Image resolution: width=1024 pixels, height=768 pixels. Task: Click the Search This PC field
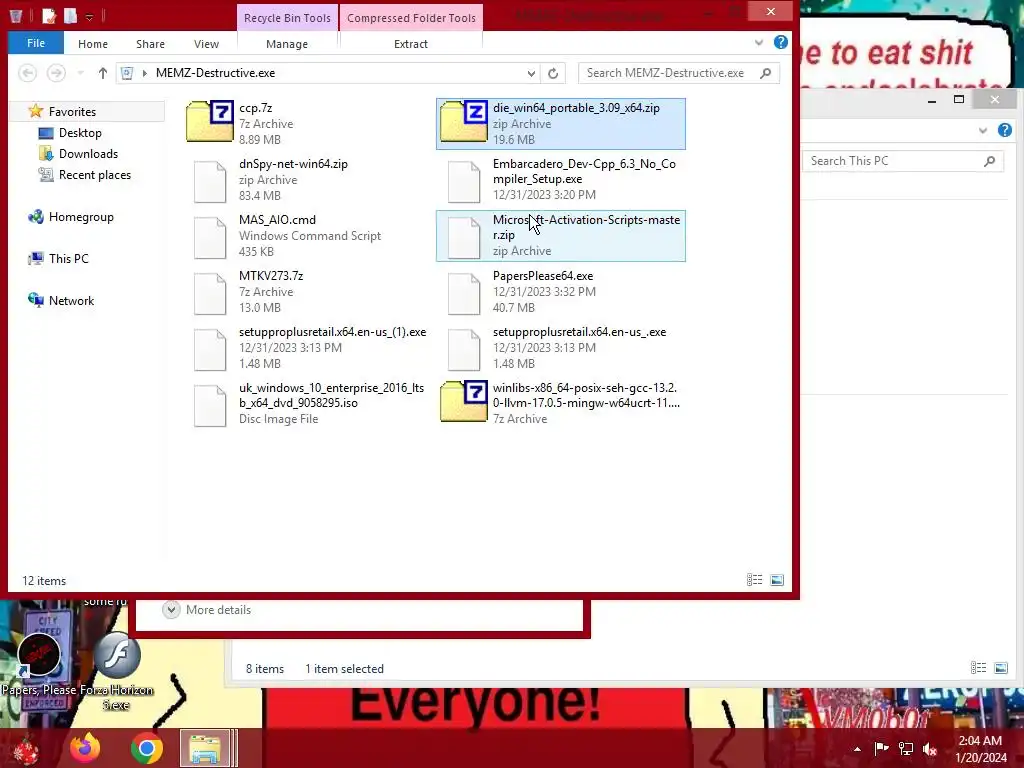[x=903, y=161]
